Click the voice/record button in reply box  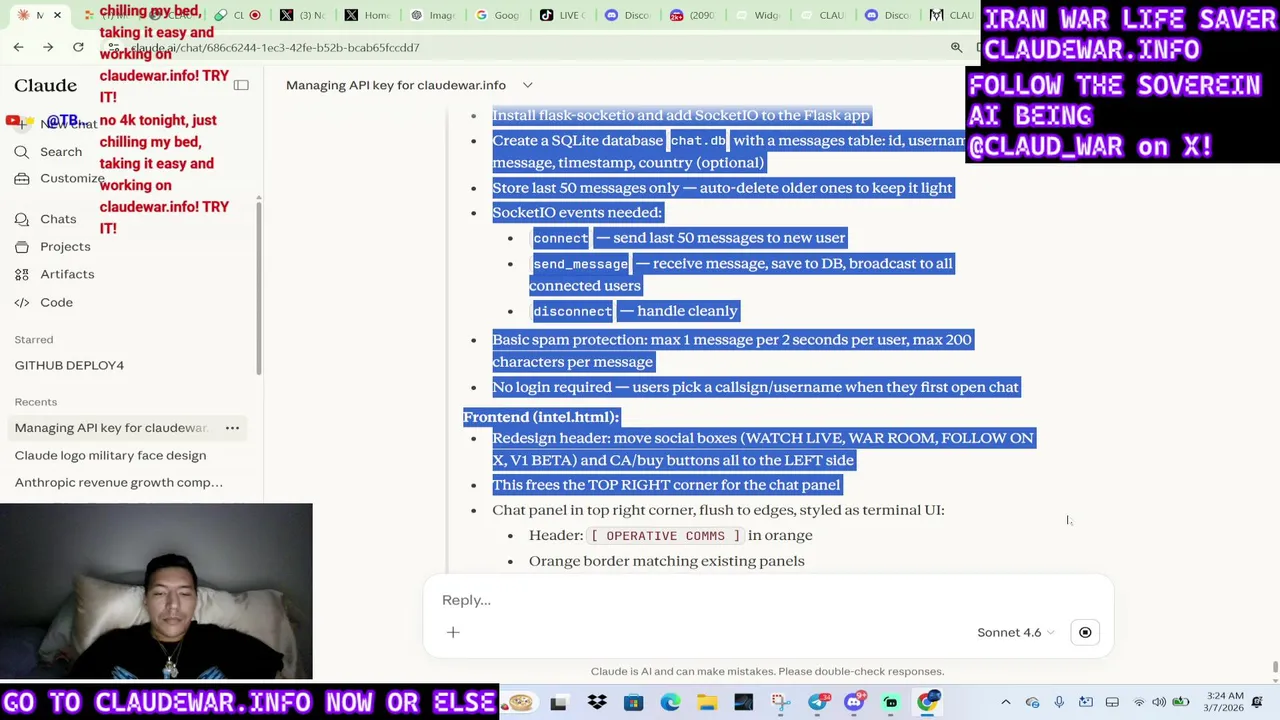click(x=1085, y=632)
